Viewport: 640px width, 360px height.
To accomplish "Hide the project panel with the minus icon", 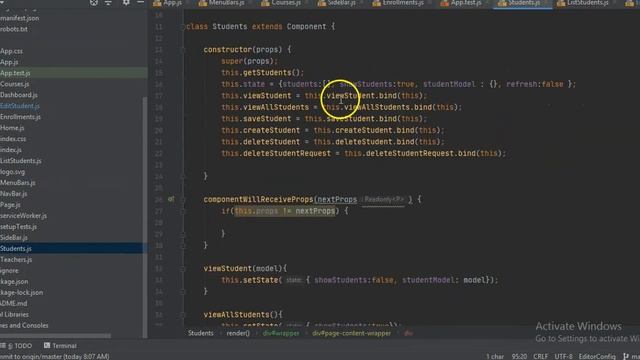I will [x=140, y=2].
